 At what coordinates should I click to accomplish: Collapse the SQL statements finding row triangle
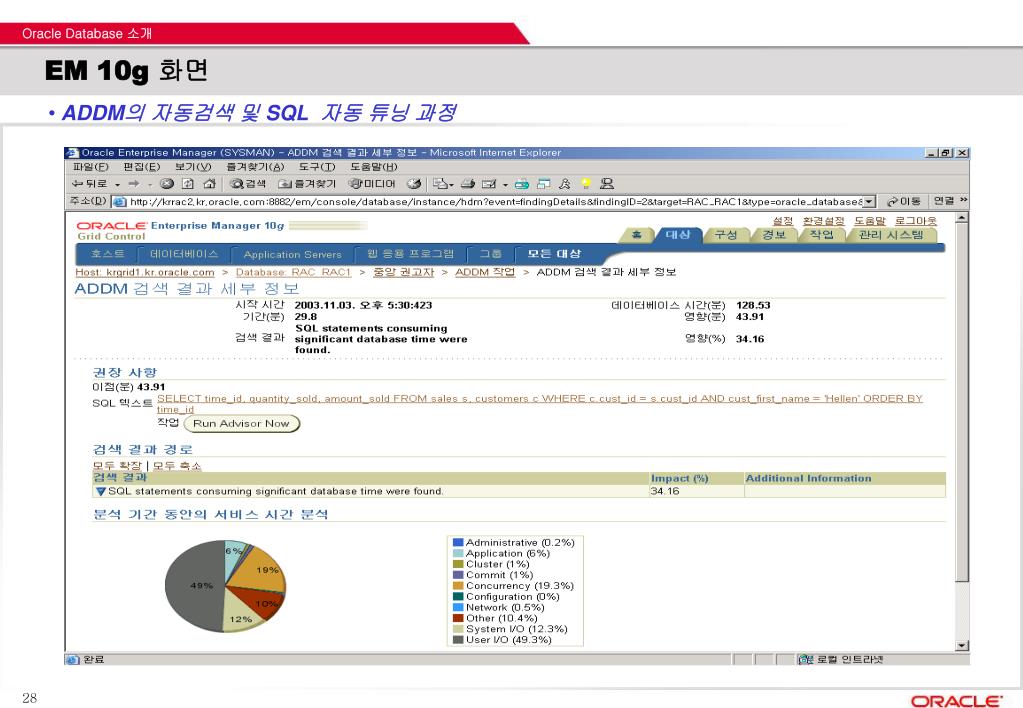(100, 491)
